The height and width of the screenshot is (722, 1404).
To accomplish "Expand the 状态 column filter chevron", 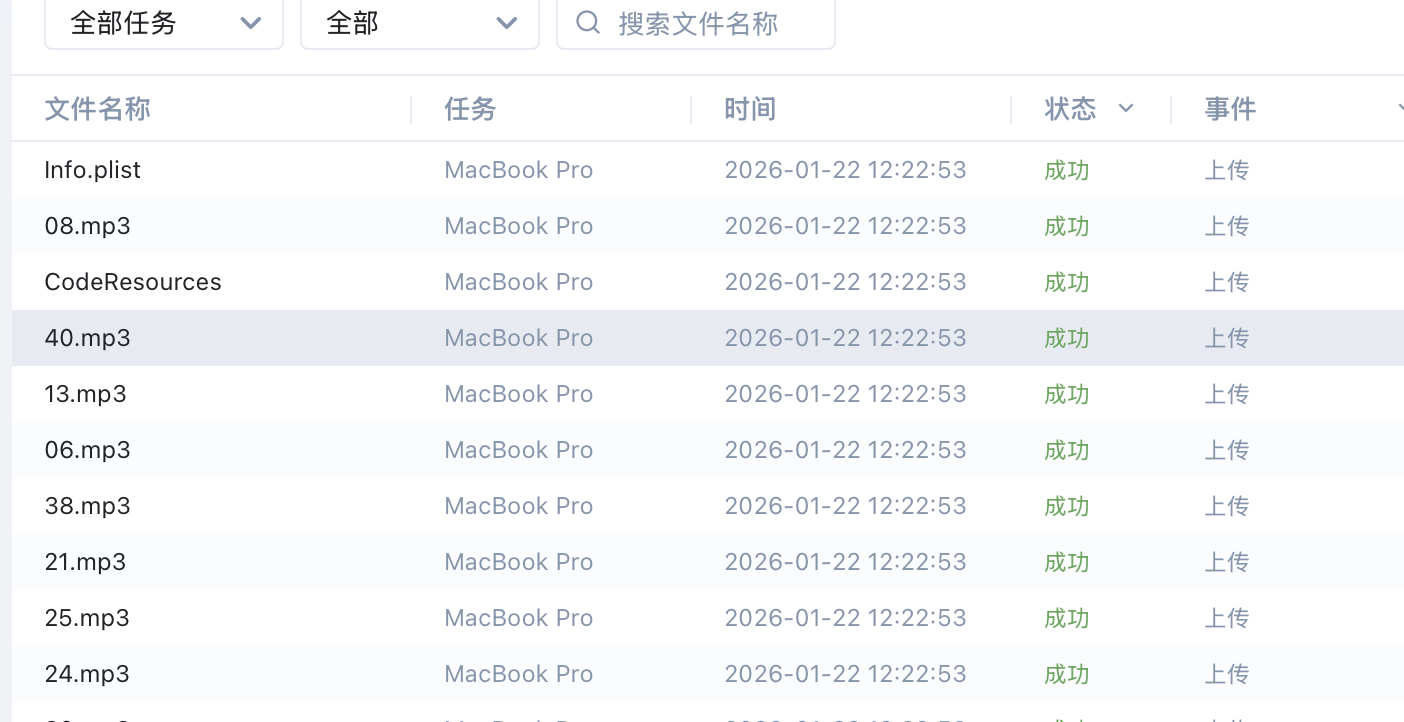I will coord(1126,108).
